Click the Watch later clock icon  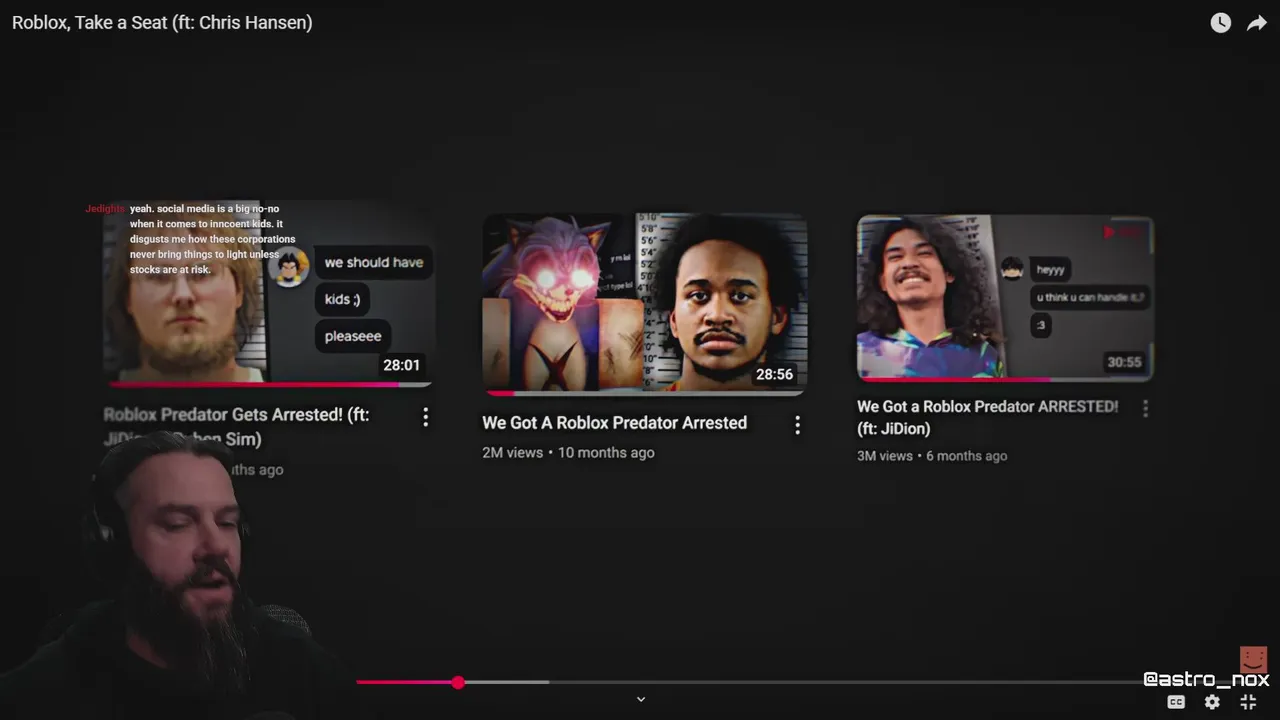[1221, 23]
